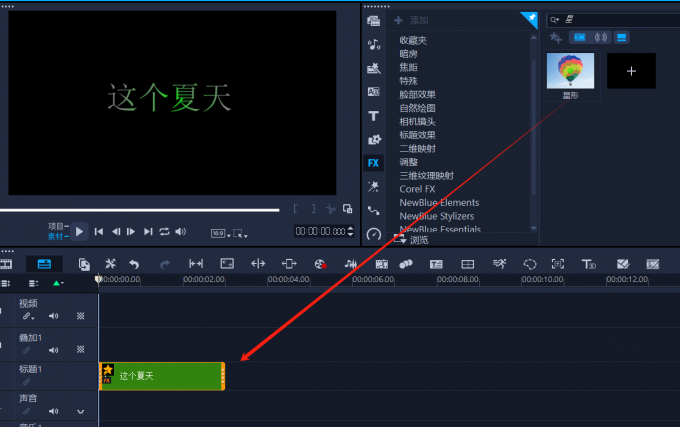
Task: Select 标题效果 filter category
Action: [x=417, y=134]
